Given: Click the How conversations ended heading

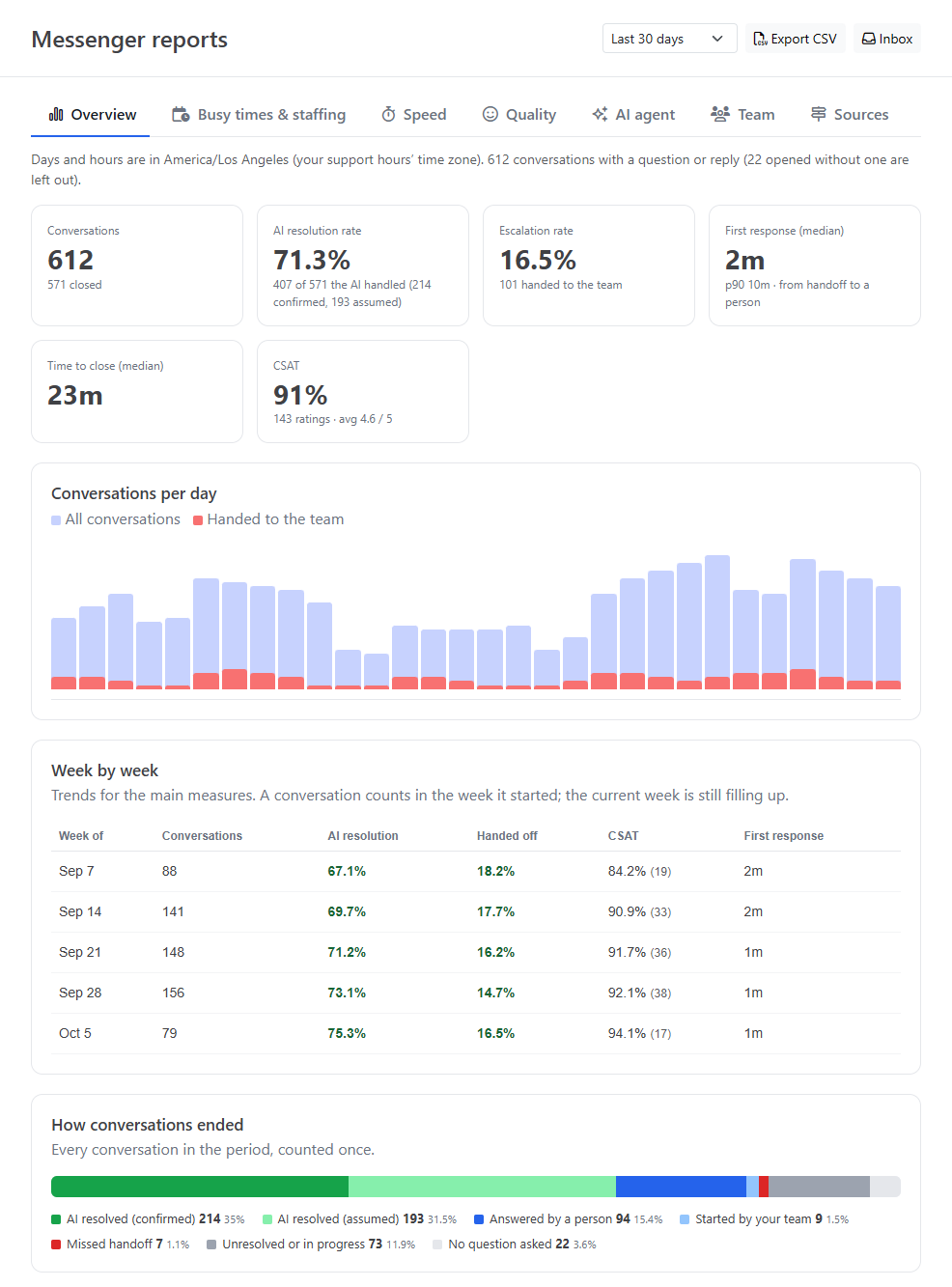Looking at the screenshot, I should pos(148,1125).
